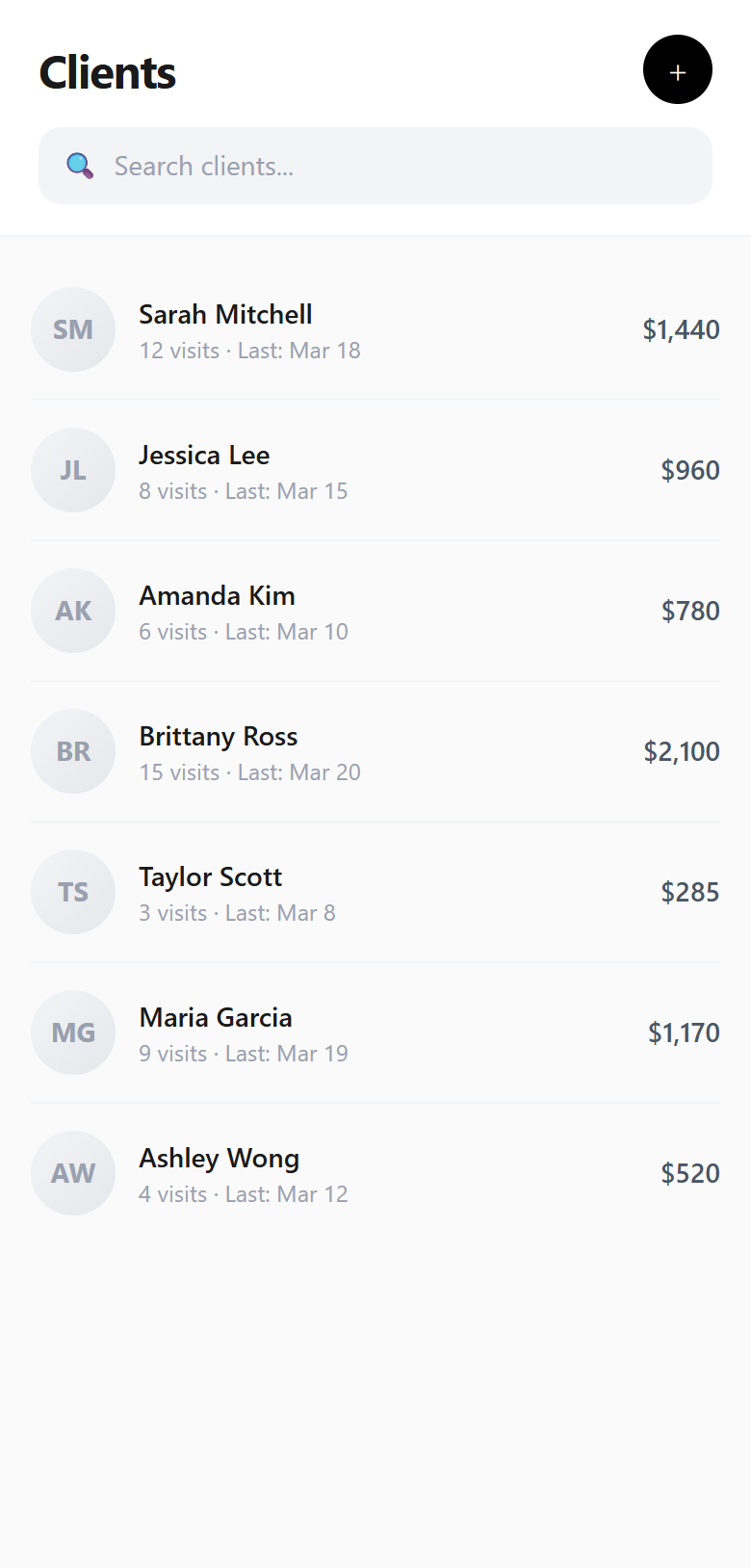Click the magnifying glass search icon
Viewport: 751px width, 1568px height.
click(80, 166)
